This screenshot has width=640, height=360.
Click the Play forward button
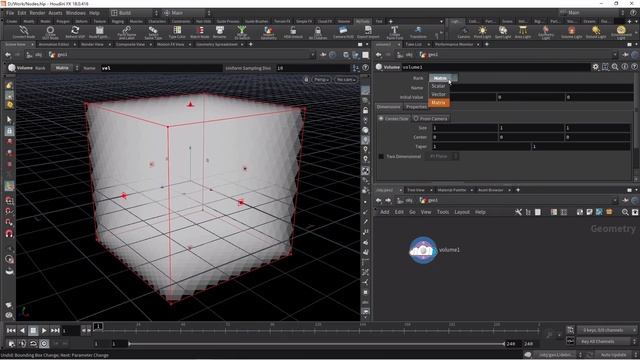[x=44, y=330]
